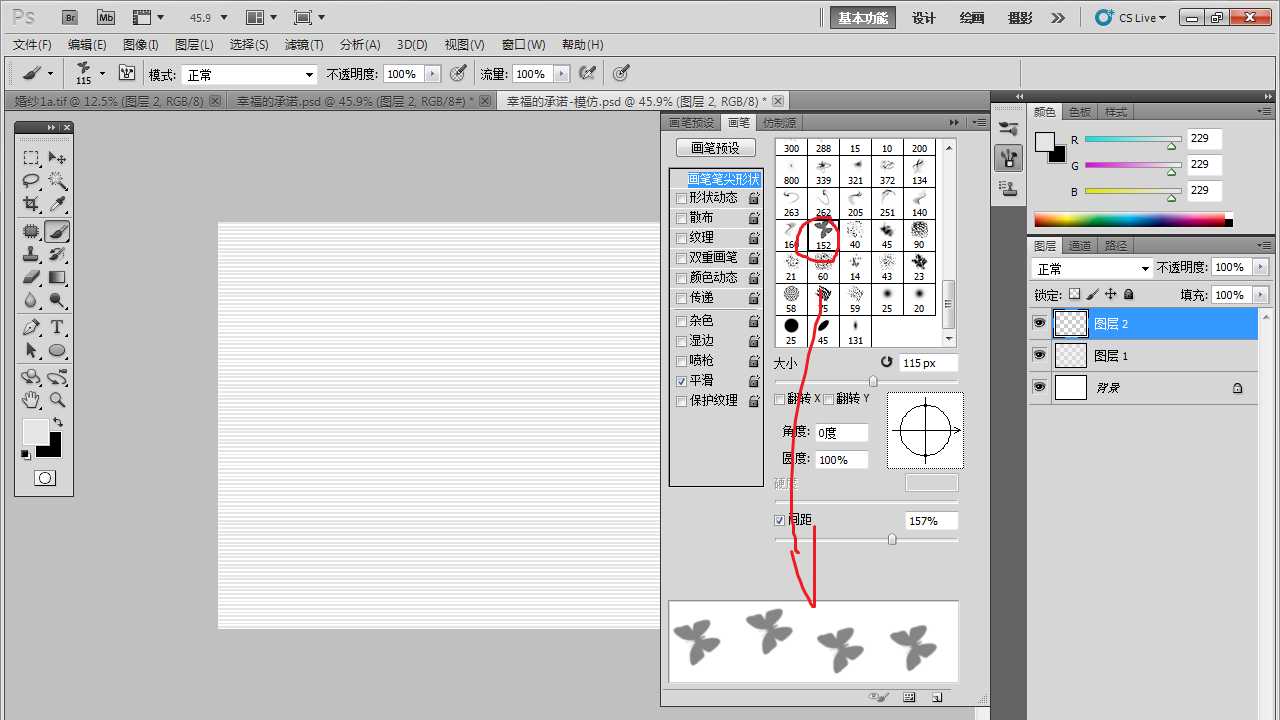Open the 滤镜(T) menu
1280x720 pixels.
[304, 45]
